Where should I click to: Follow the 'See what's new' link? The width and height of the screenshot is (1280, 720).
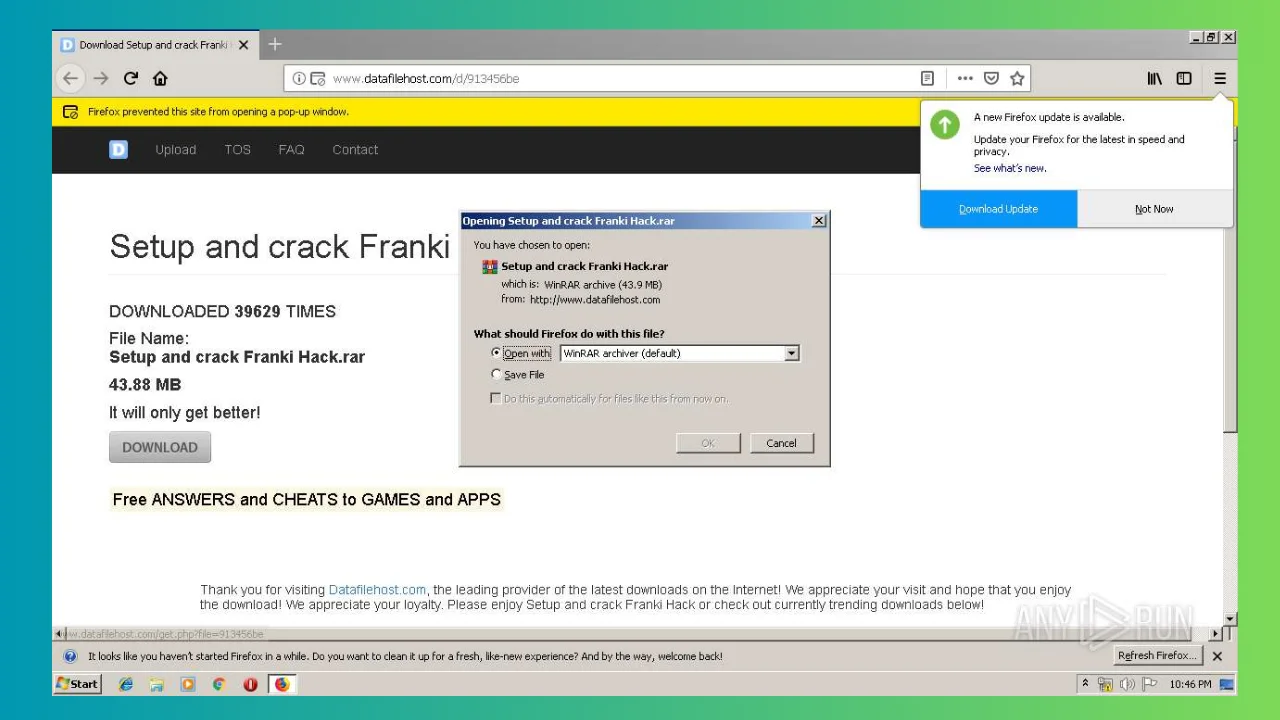coord(1010,168)
